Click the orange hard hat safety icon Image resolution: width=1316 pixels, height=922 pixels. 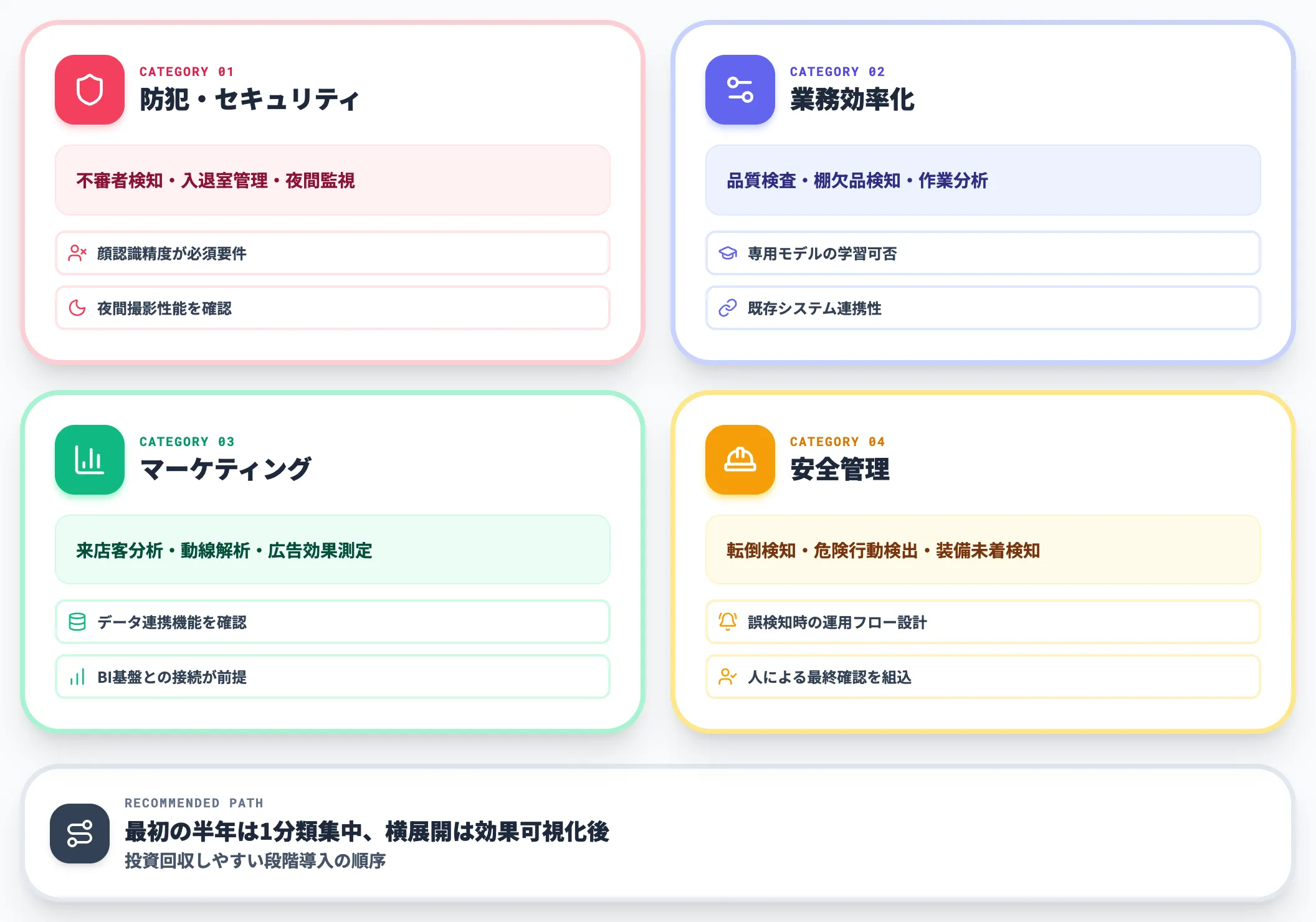tap(740, 460)
